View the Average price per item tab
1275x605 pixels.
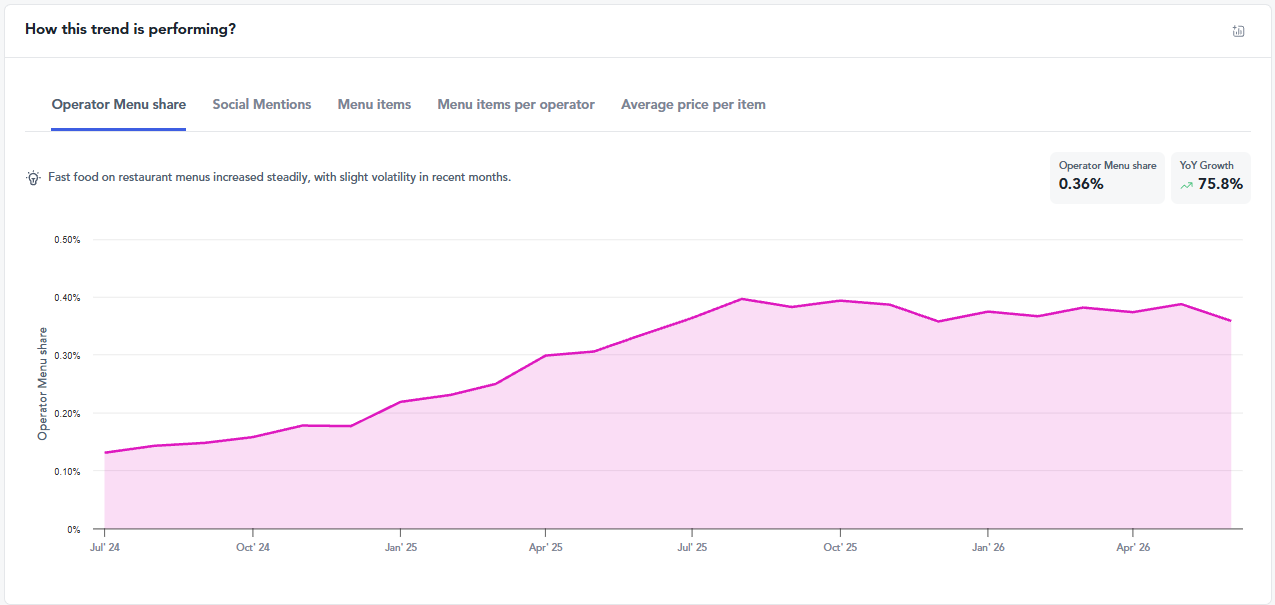pyautogui.click(x=693, y=104)
